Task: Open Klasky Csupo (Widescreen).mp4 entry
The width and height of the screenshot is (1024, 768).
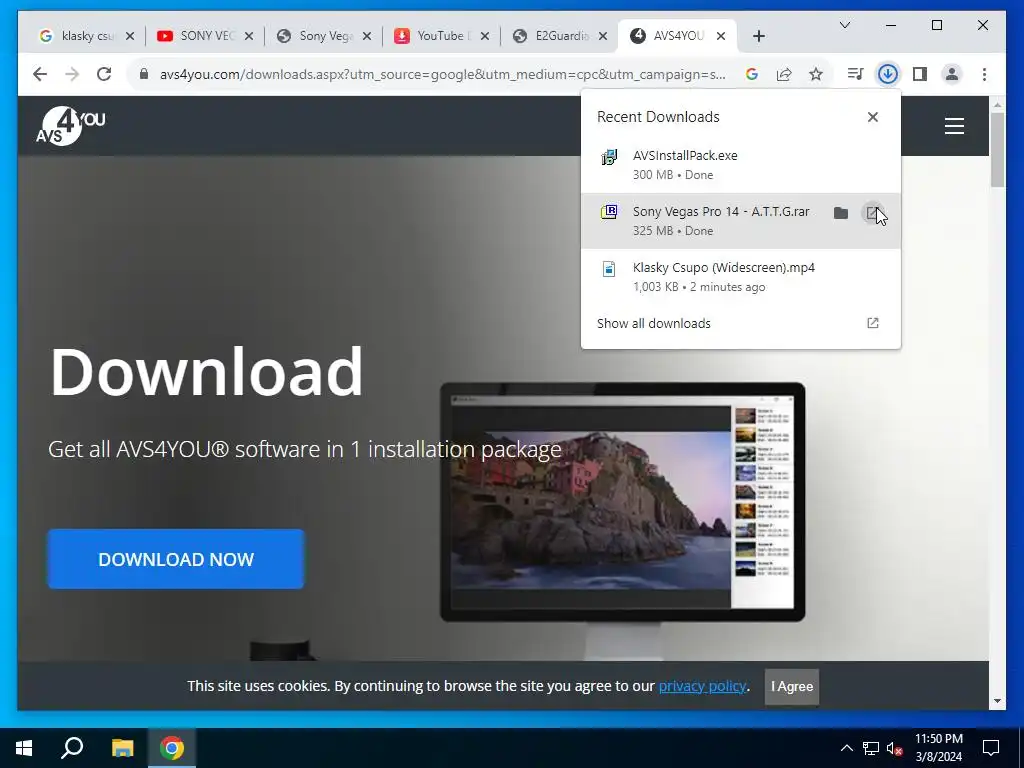Action: [x=741, y=276]
